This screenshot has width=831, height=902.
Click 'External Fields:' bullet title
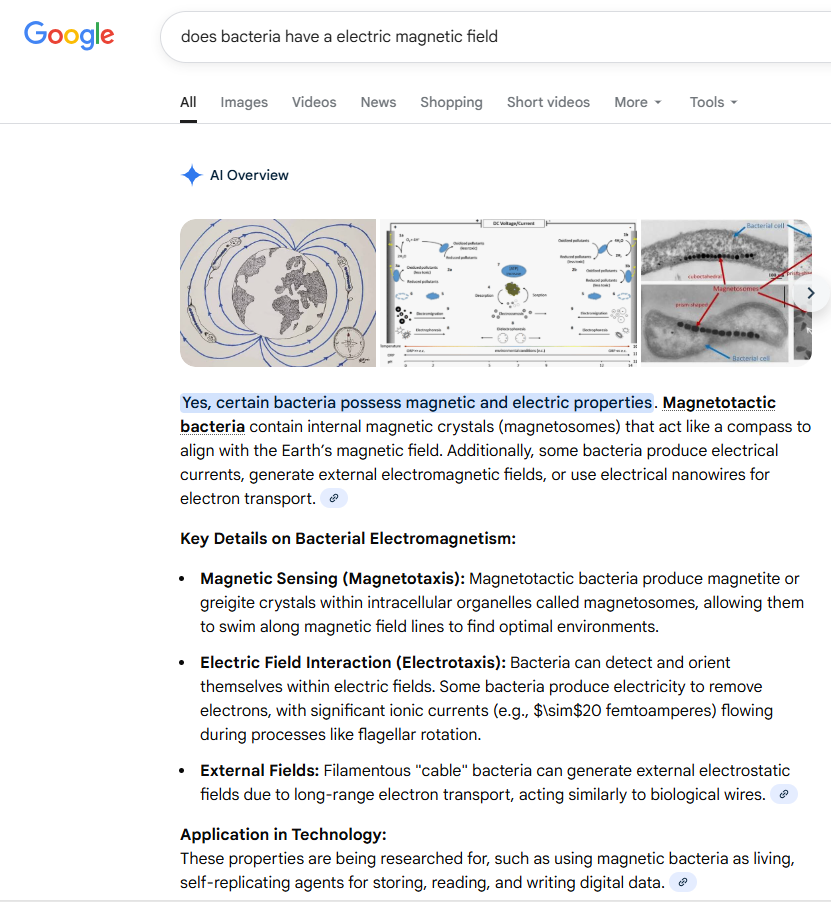[x=259, y=771]
